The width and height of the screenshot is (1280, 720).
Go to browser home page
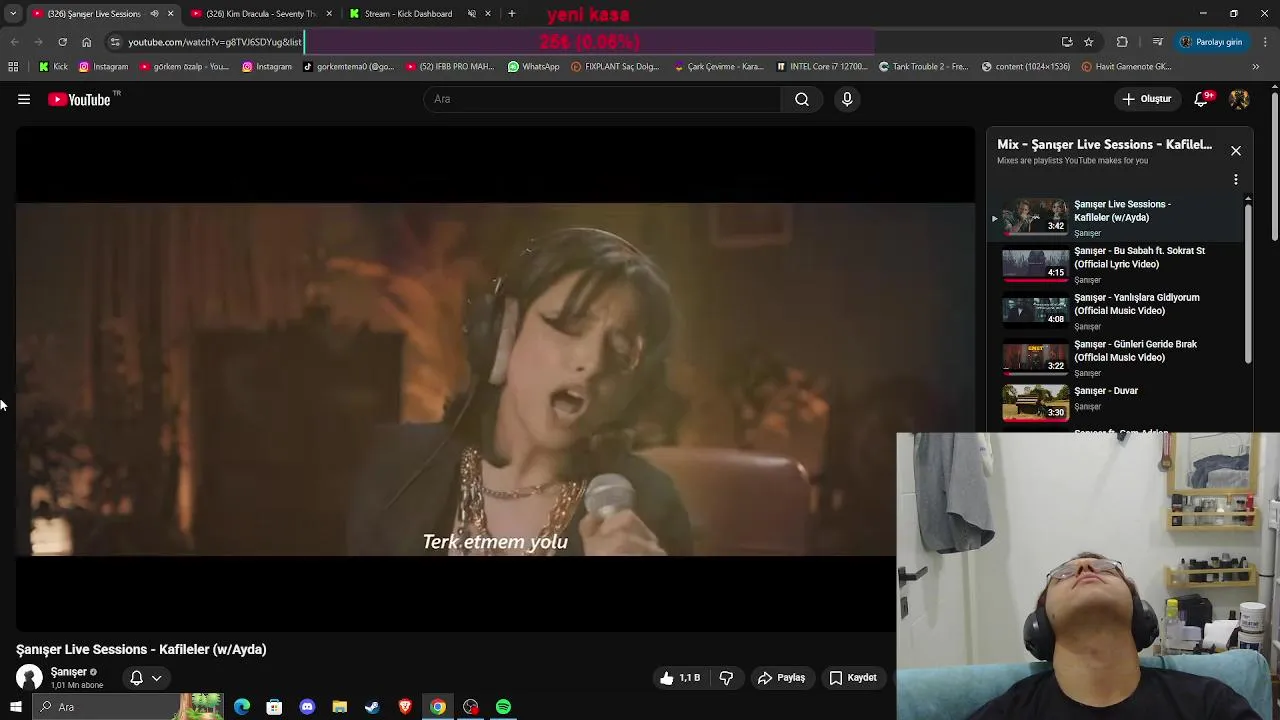click(x=86, y=42)
